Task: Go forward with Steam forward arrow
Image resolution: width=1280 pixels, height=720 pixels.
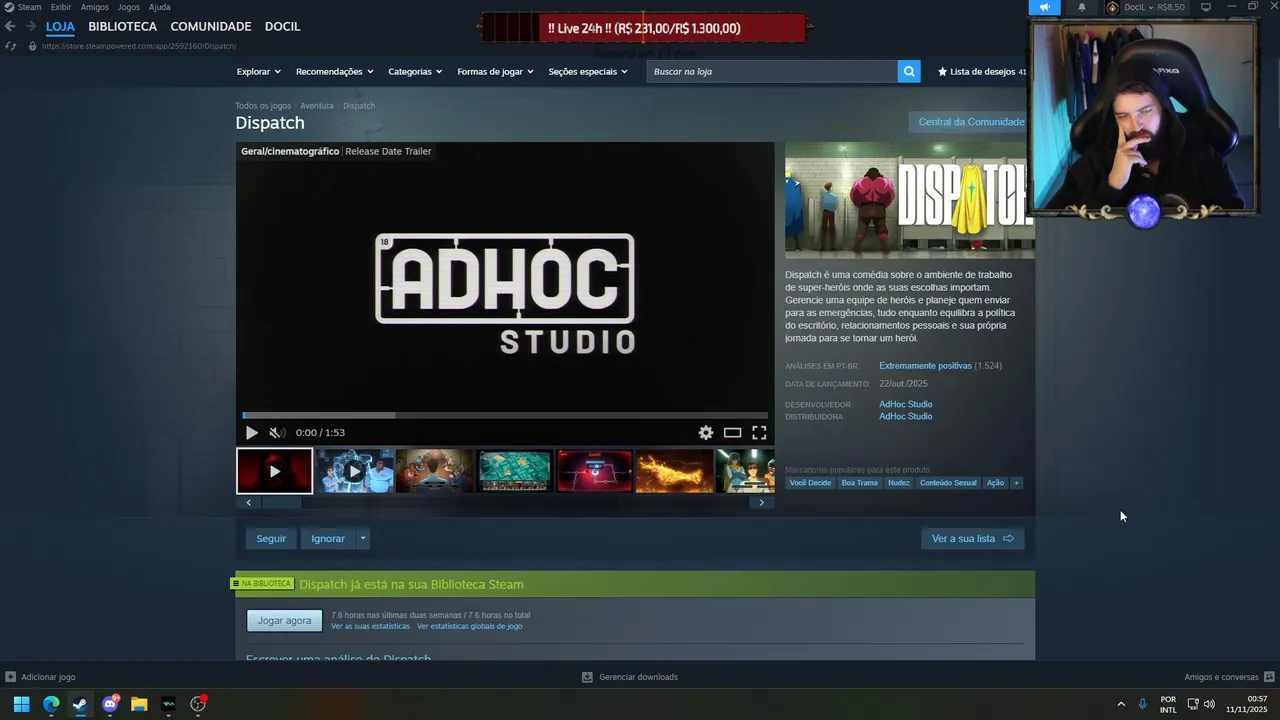Action: click(x=30, y=26)
